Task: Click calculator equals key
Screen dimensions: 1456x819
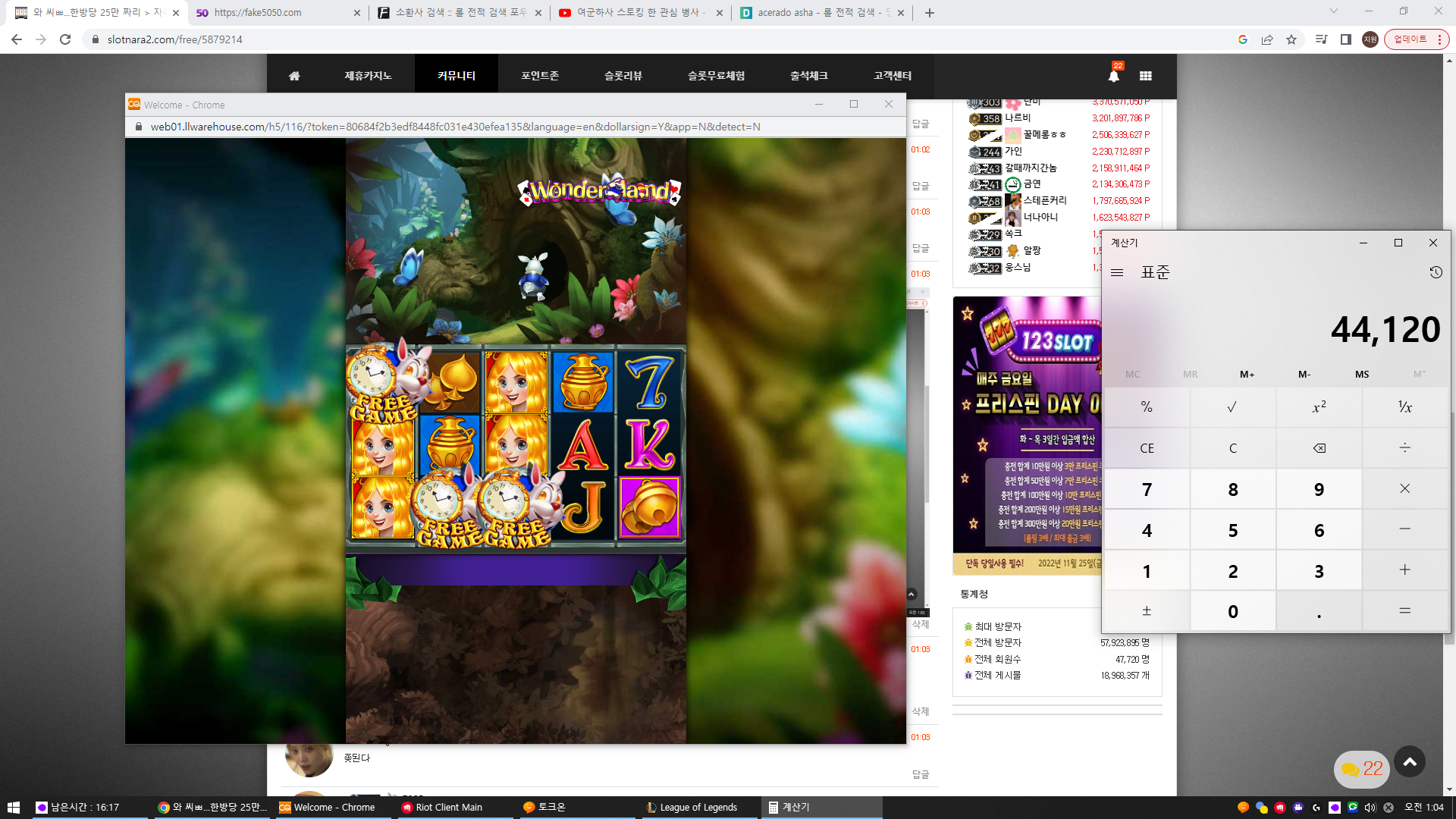Action: click(1405, 611)
